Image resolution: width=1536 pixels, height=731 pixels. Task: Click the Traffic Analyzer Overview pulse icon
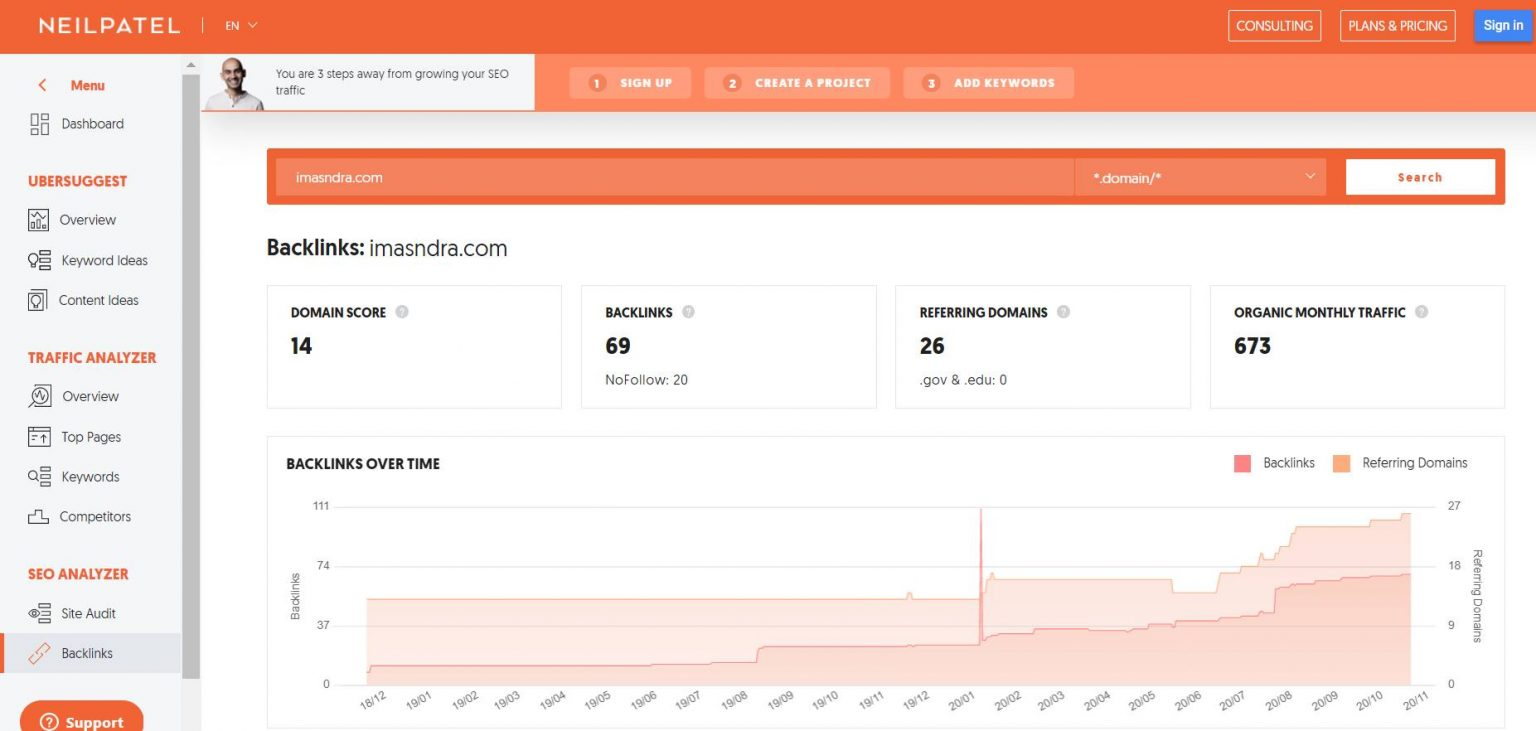tap(39, 396)
